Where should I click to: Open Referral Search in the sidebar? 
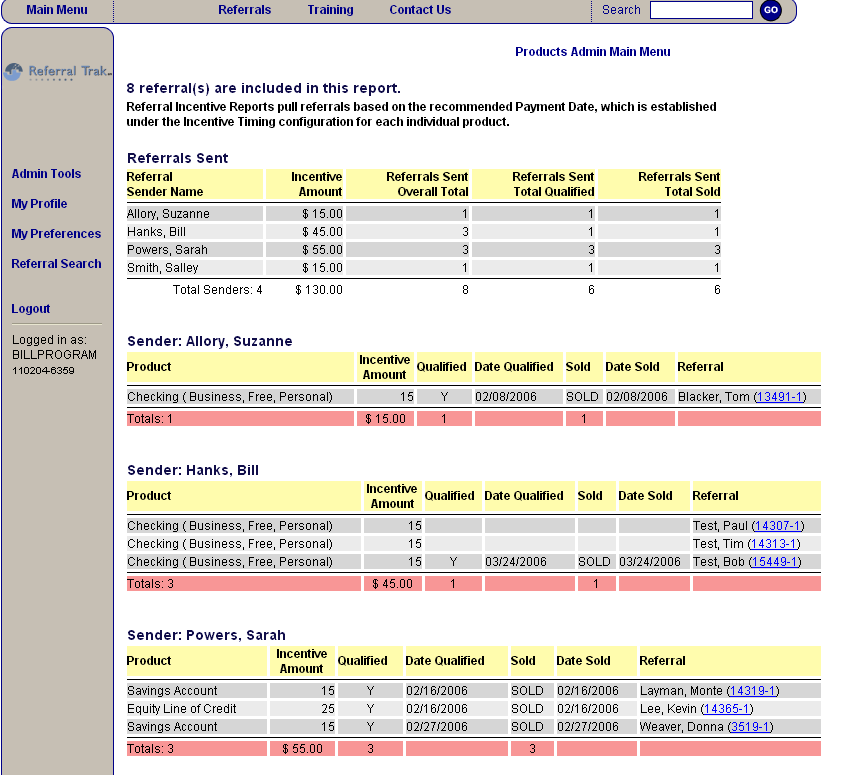pyautogui.click(x=56, y=263)
